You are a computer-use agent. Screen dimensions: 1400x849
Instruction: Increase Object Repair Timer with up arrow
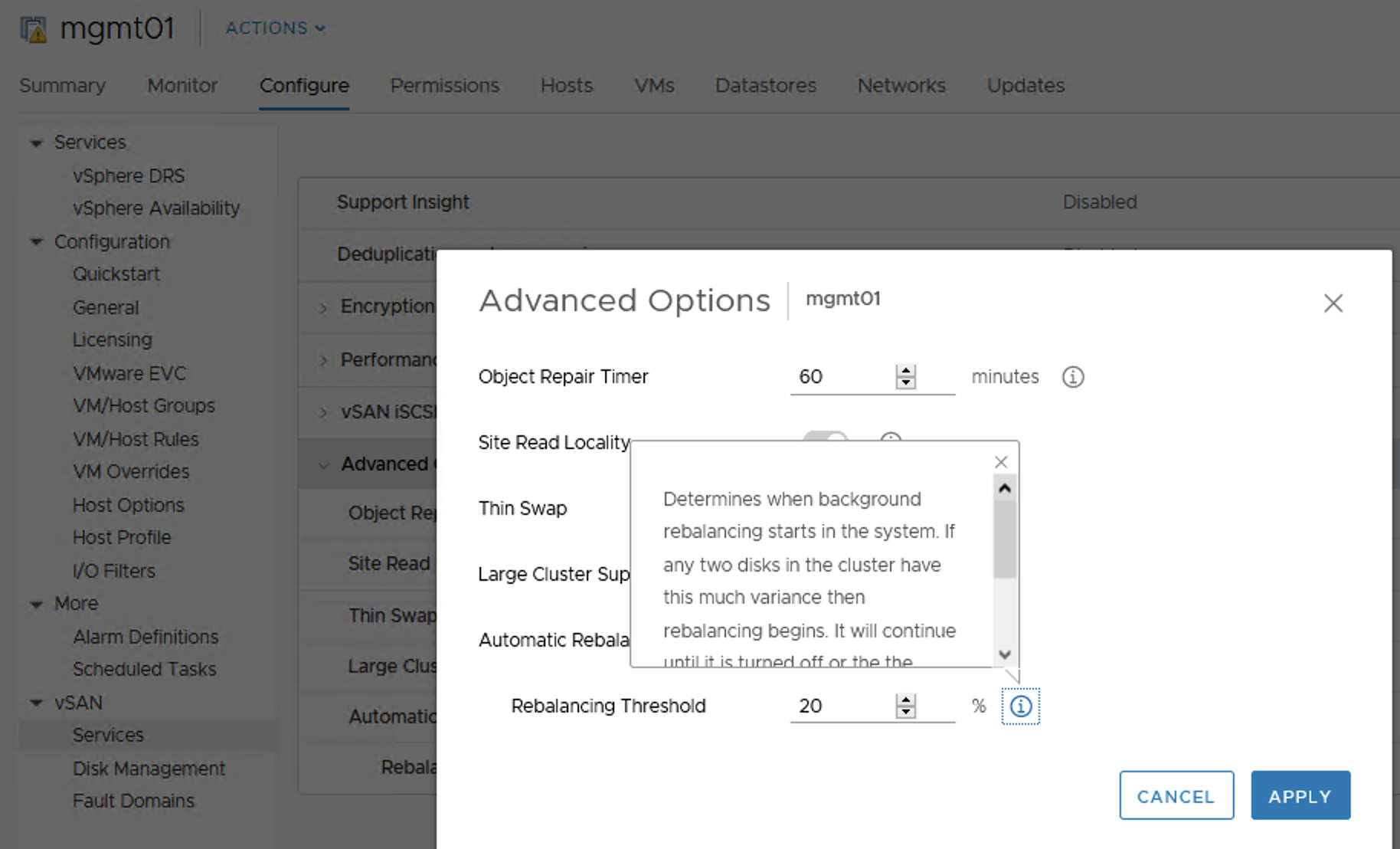(x=906, y=370)
